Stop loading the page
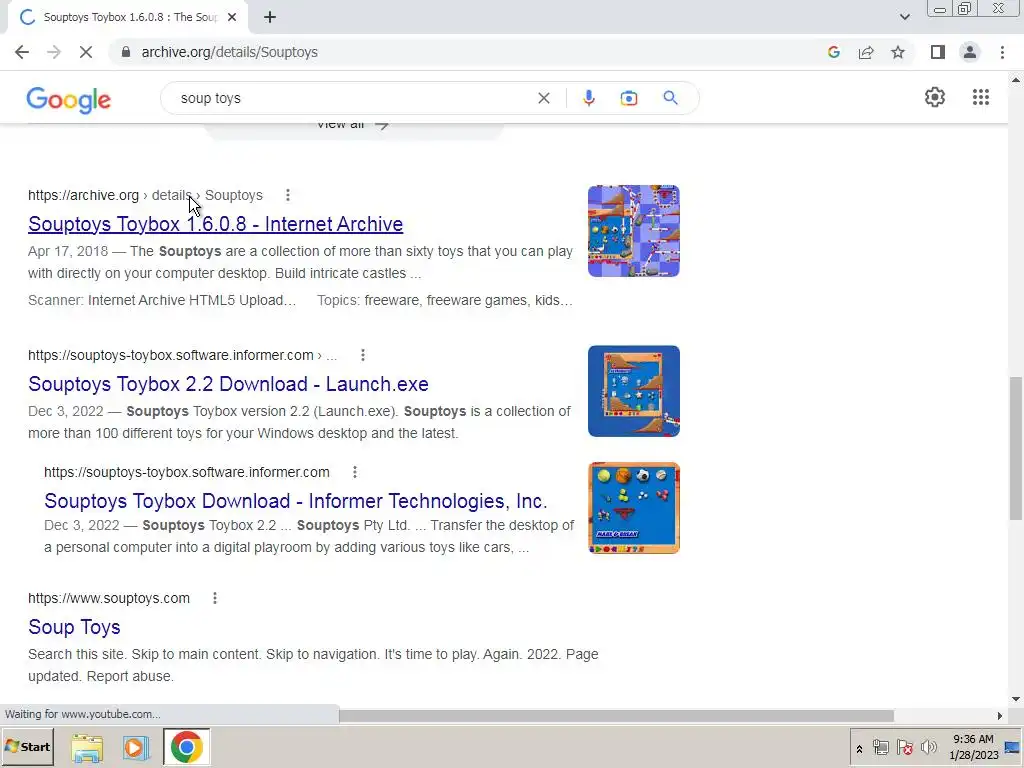 pos(86,52)
